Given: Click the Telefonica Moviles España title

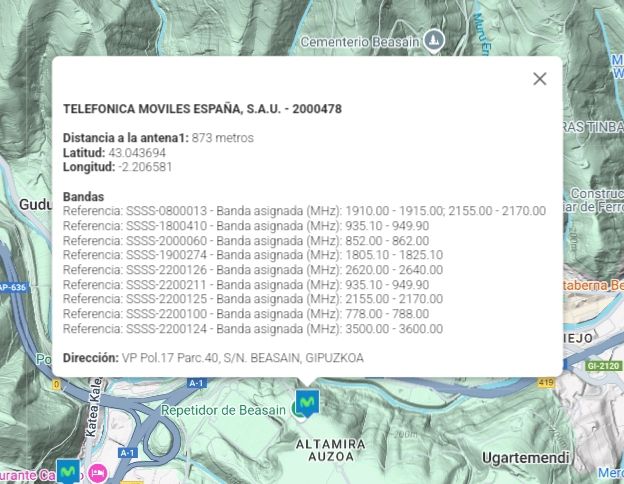Looking at the screenshot, I should (202, 109).
